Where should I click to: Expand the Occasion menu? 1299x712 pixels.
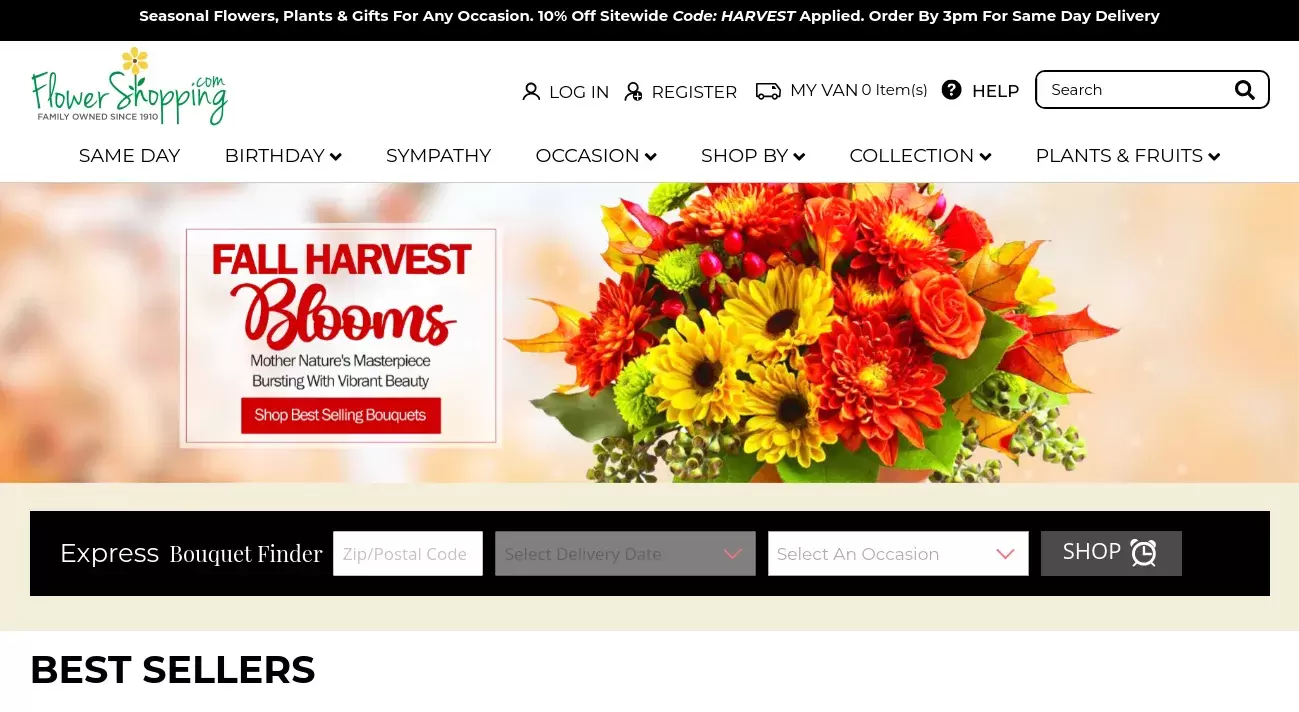596,156
